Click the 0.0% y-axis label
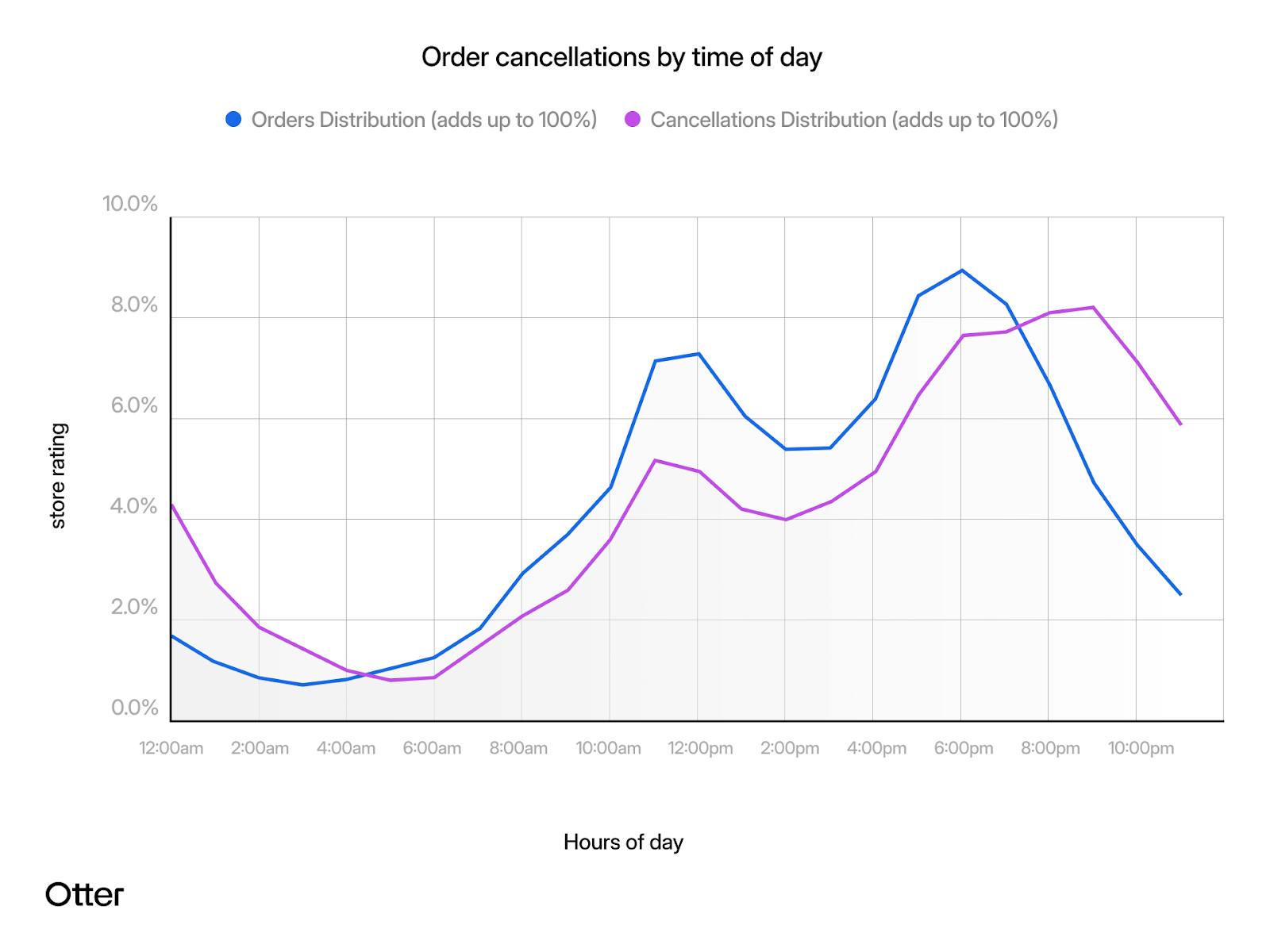Image resolution: width=1270 pixels, height=952 pixels. point(134,708)
